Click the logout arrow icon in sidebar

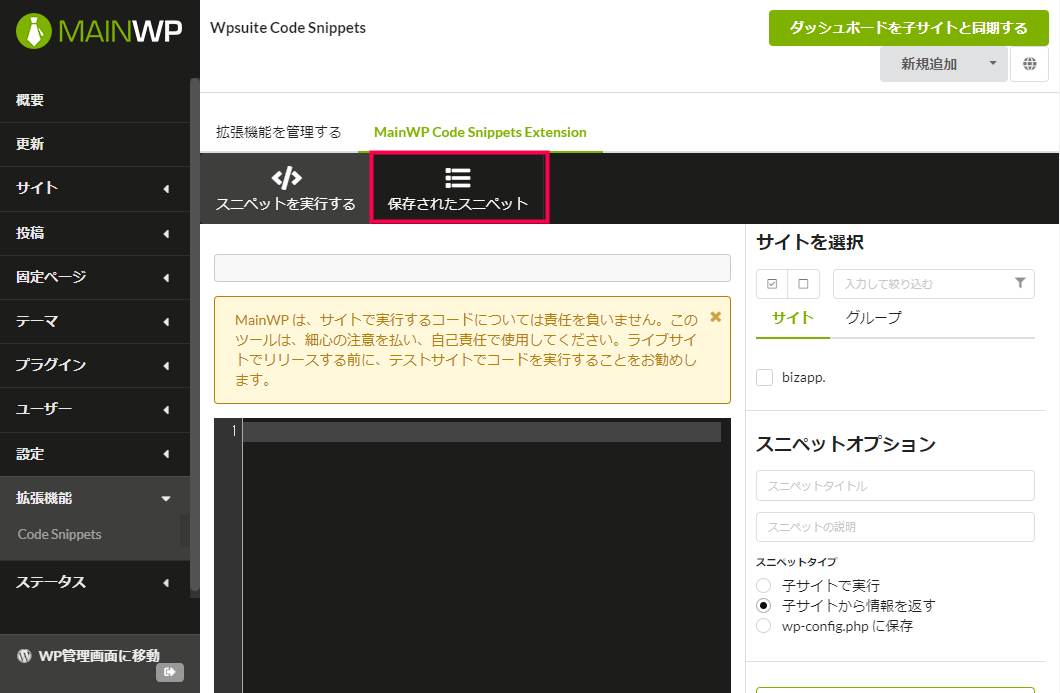click(170, 671)
